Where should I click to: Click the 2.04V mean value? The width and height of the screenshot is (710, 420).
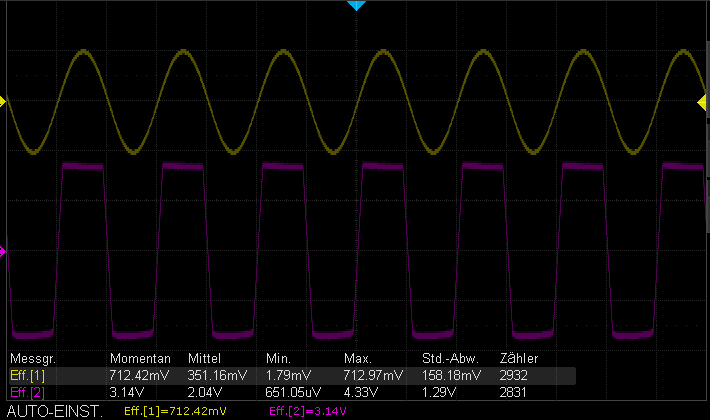pyautogui.click(x=205, y=392)
